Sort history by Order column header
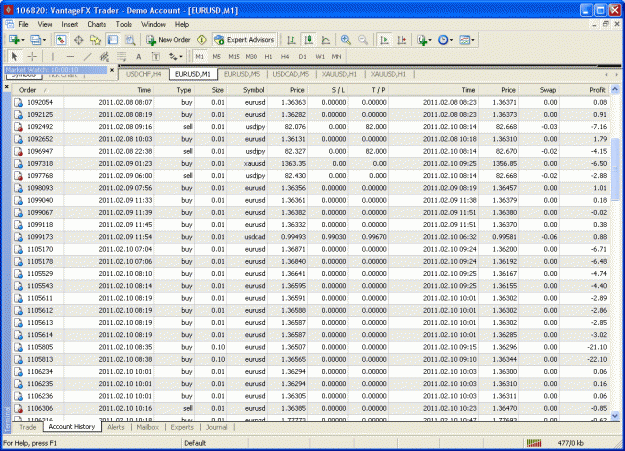625x451 pixels. click(x=37, y=90)
